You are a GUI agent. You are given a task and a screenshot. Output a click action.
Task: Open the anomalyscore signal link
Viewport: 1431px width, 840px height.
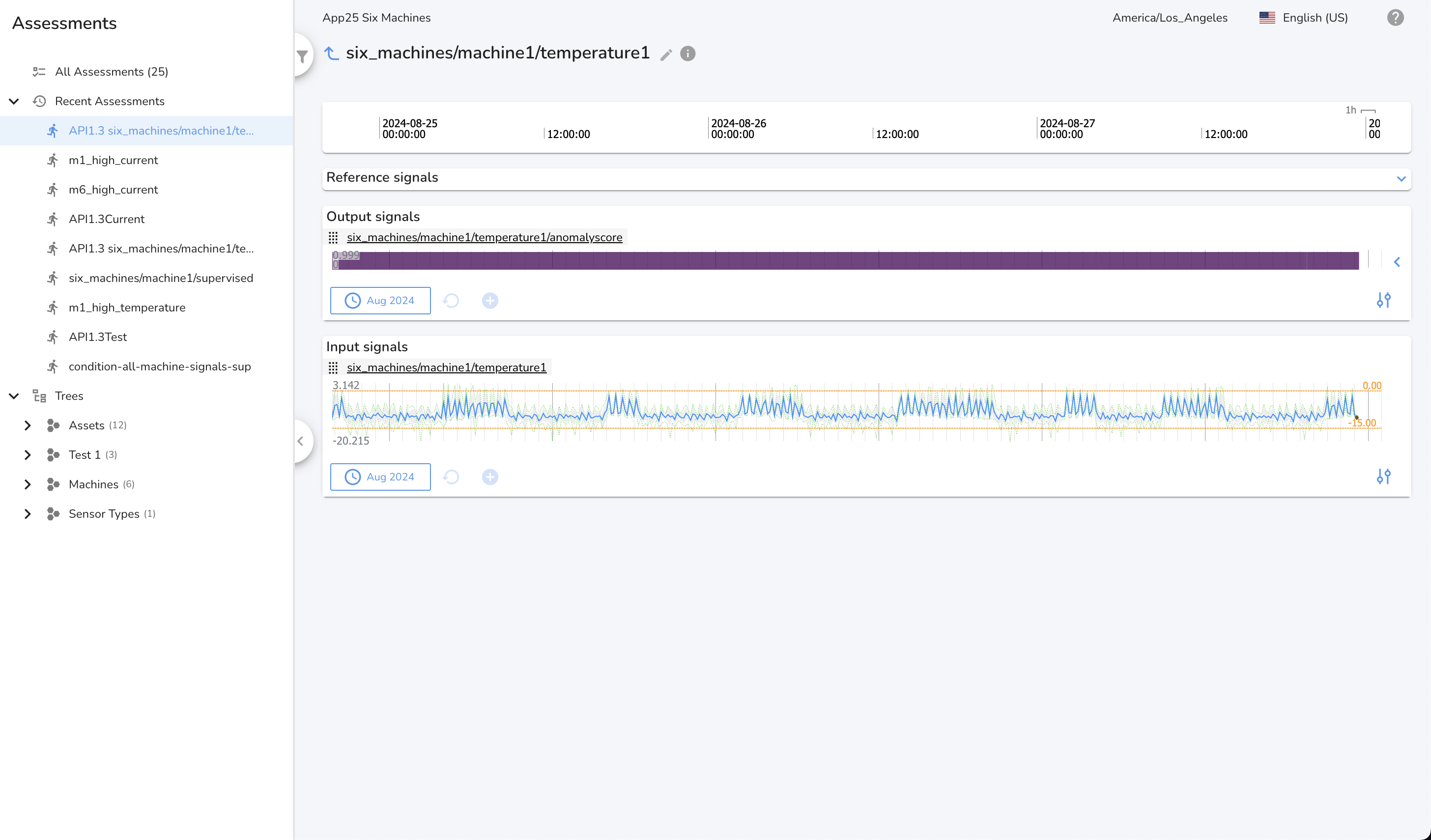[x=485, y=237]
